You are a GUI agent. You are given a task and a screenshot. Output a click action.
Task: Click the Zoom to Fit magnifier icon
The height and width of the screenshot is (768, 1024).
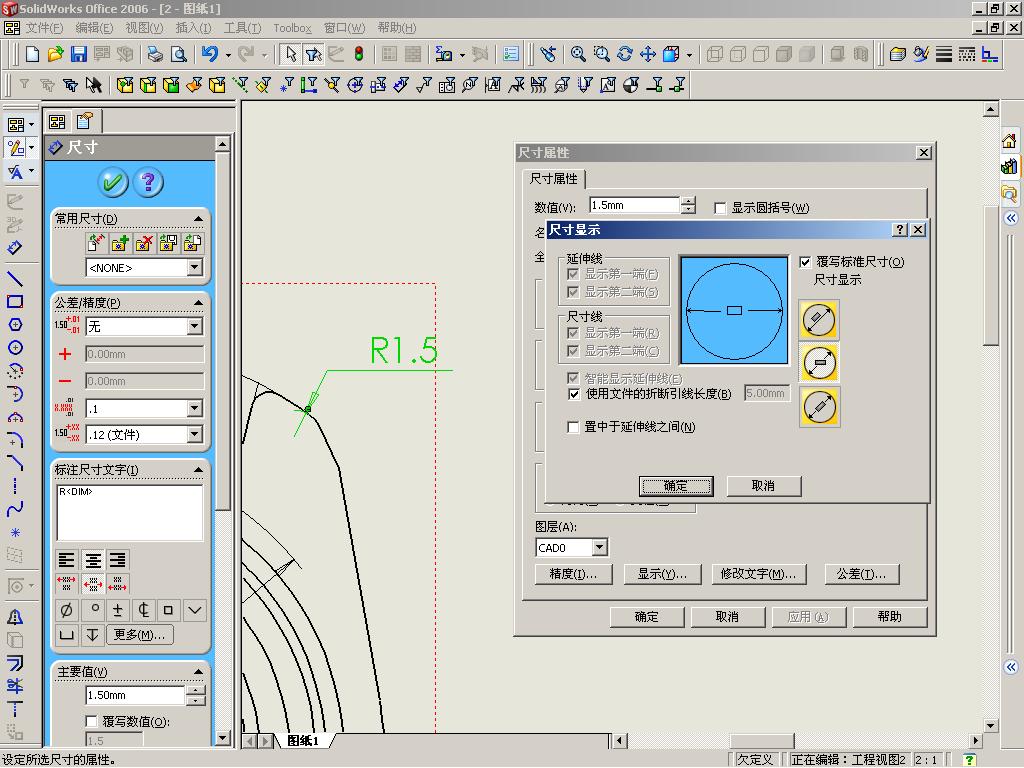578,54
